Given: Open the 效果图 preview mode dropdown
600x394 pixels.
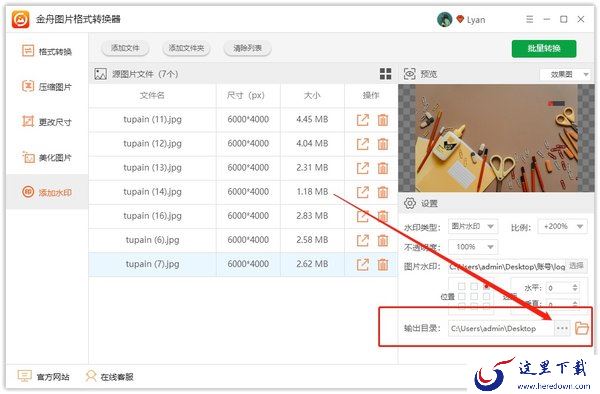Looking at the screenshot, I should coord(565,74).
